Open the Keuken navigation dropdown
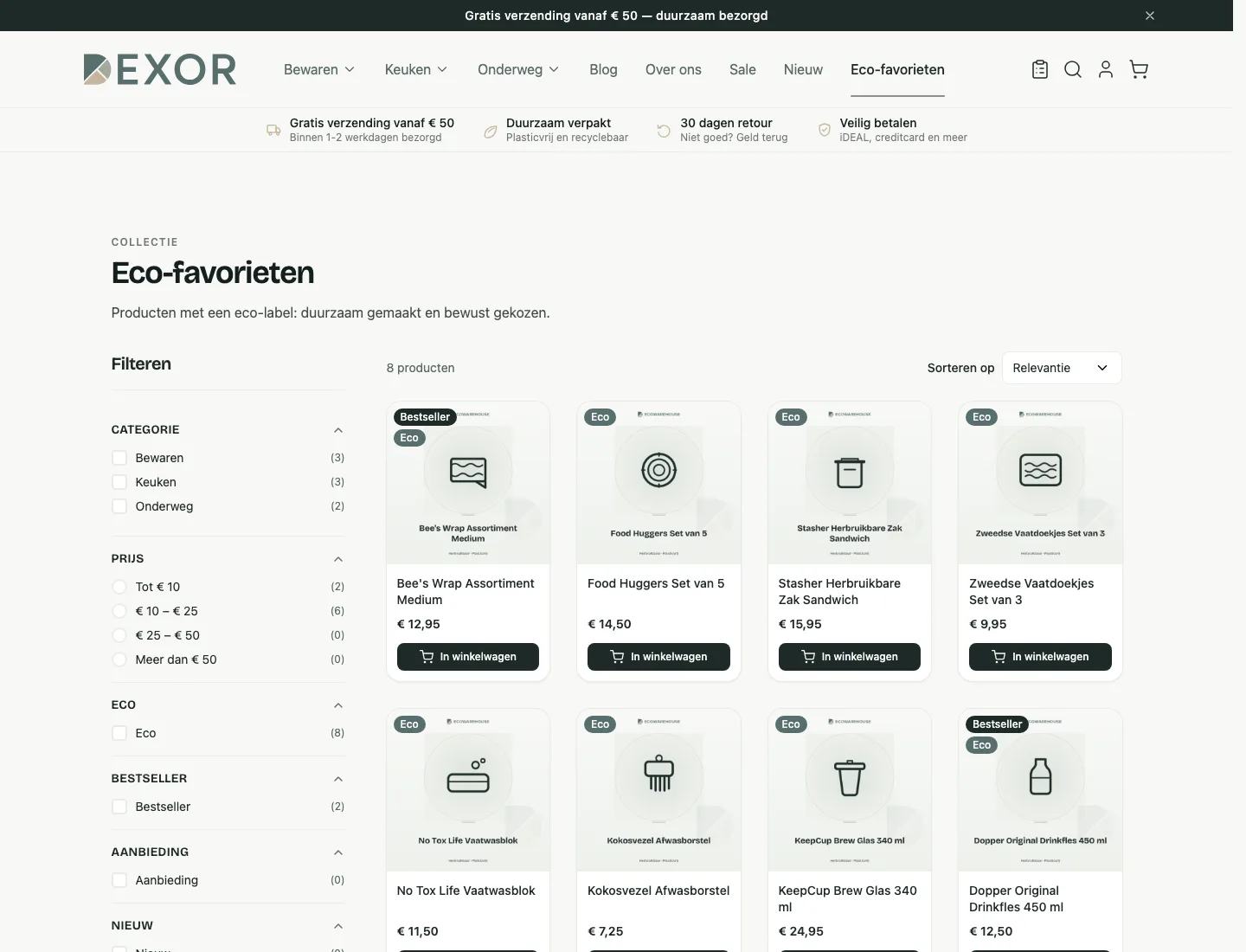Screen dimensions: 1246x952 coord(416,69)
